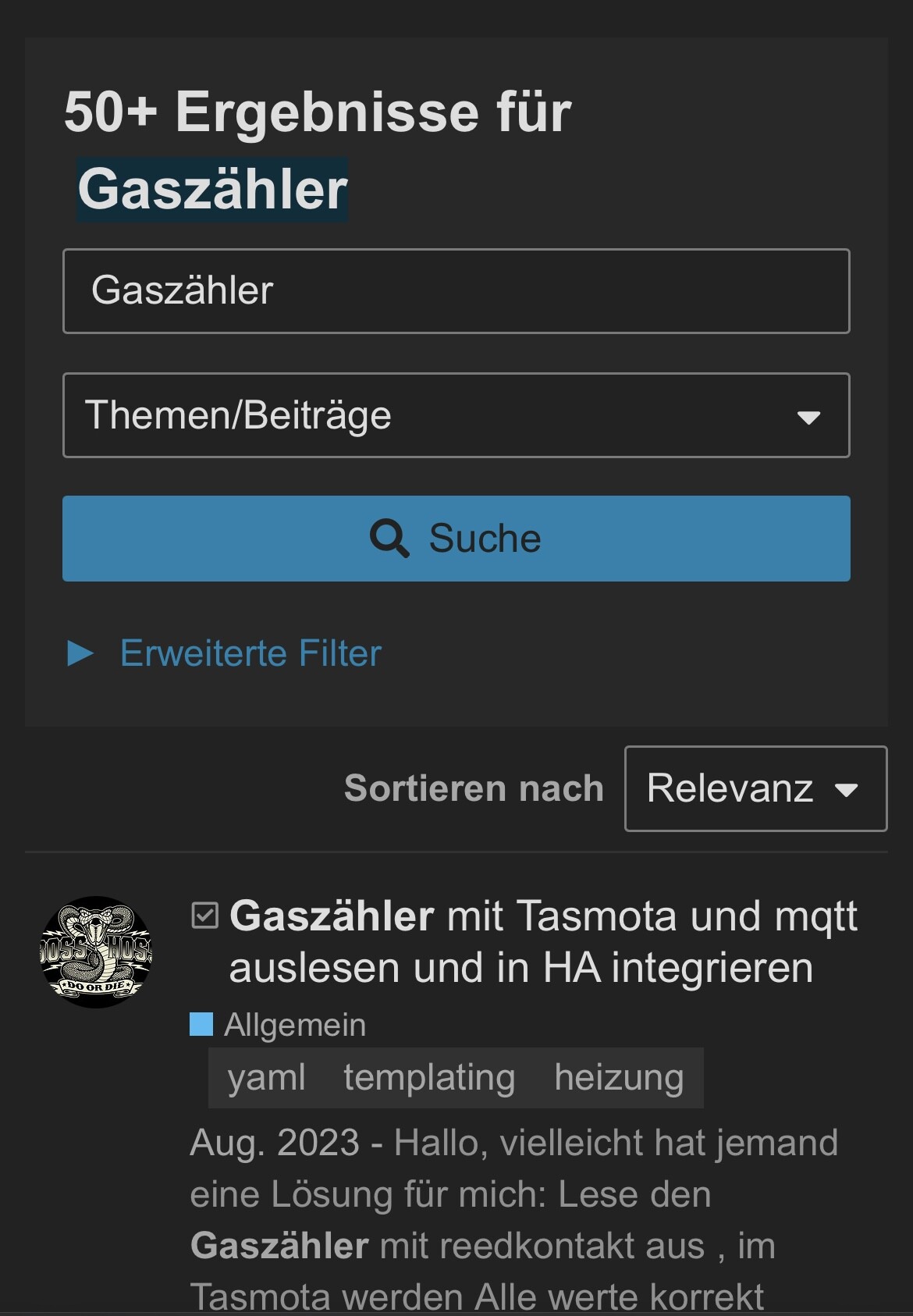Select the yaml tag
The image size is (913, 1316).
pyautogui.click(x=266, y=1077)
